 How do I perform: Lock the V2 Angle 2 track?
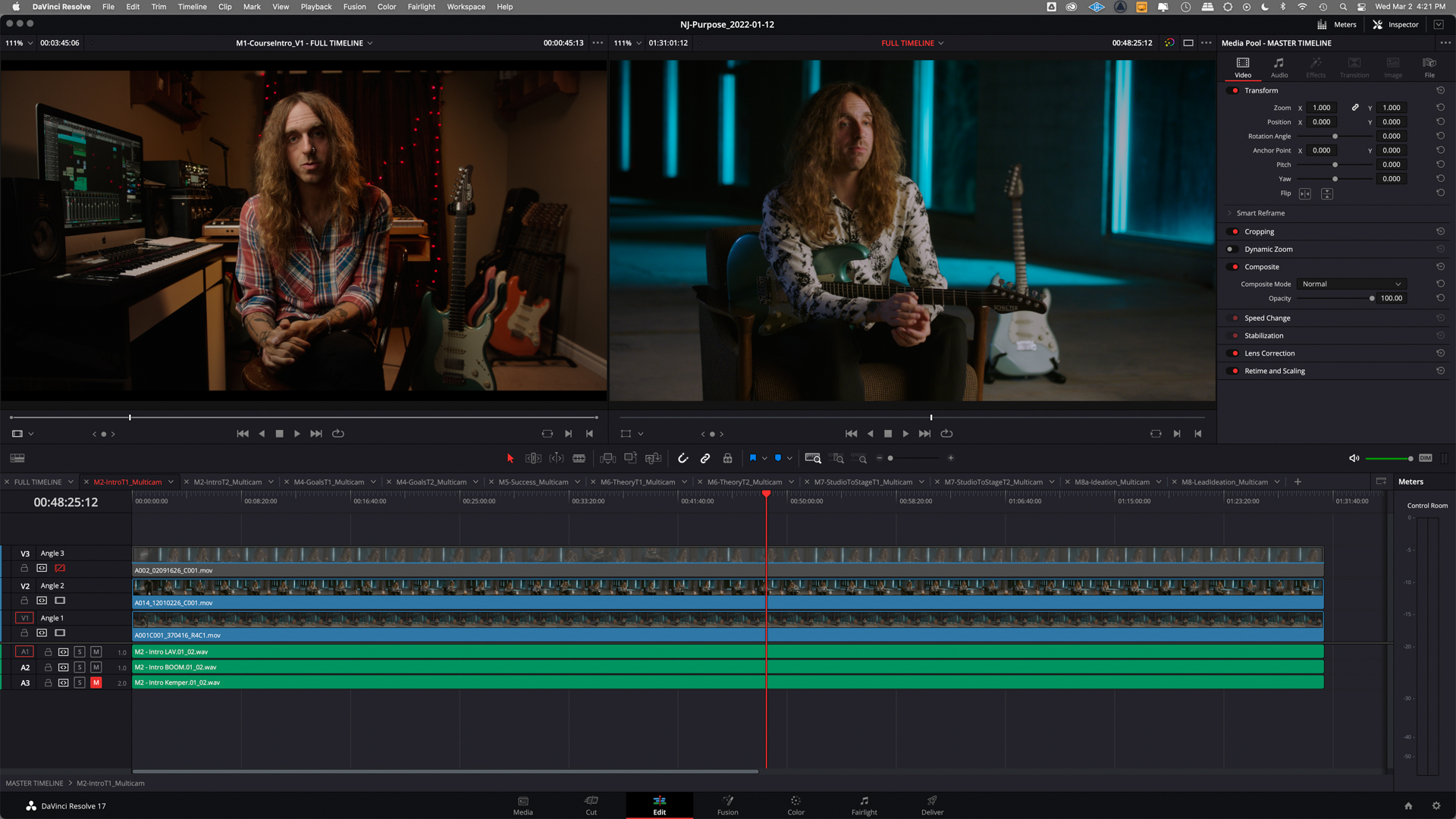(x=24, y=601)
